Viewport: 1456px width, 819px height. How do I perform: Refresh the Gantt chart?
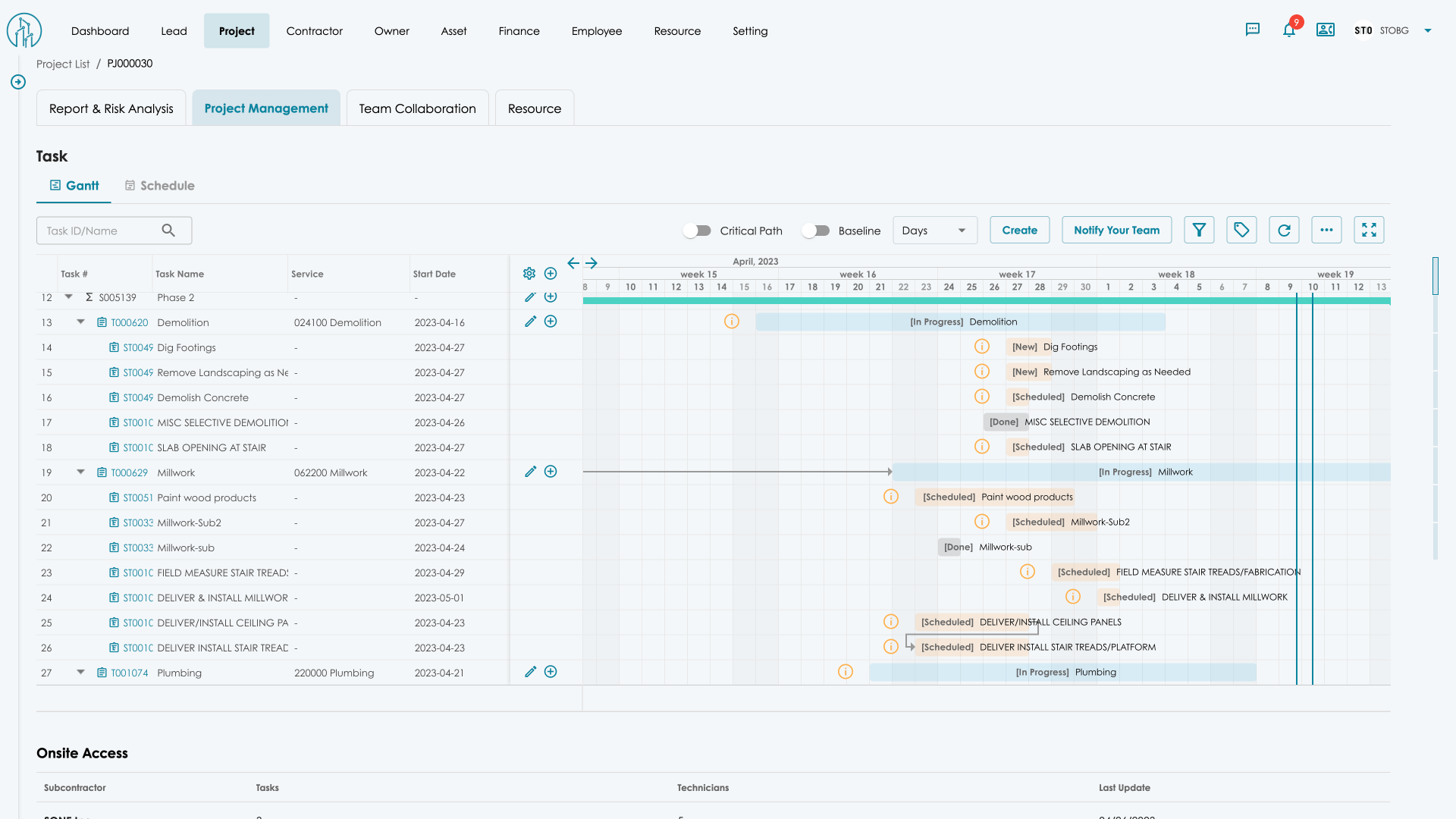tap(1284, 230)
